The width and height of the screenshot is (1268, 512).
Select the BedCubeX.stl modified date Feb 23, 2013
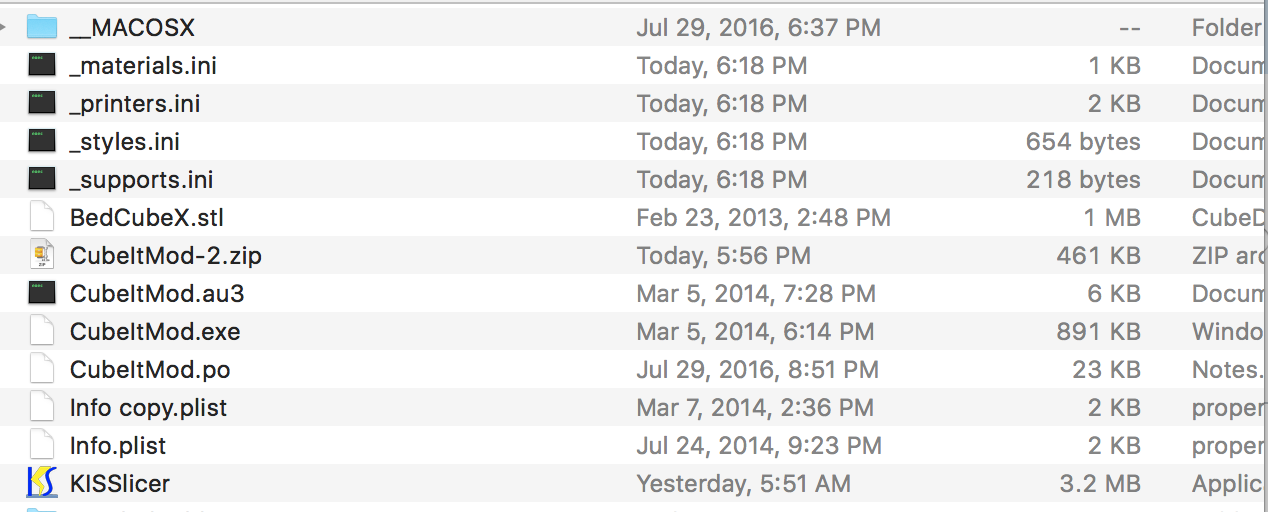763,217
